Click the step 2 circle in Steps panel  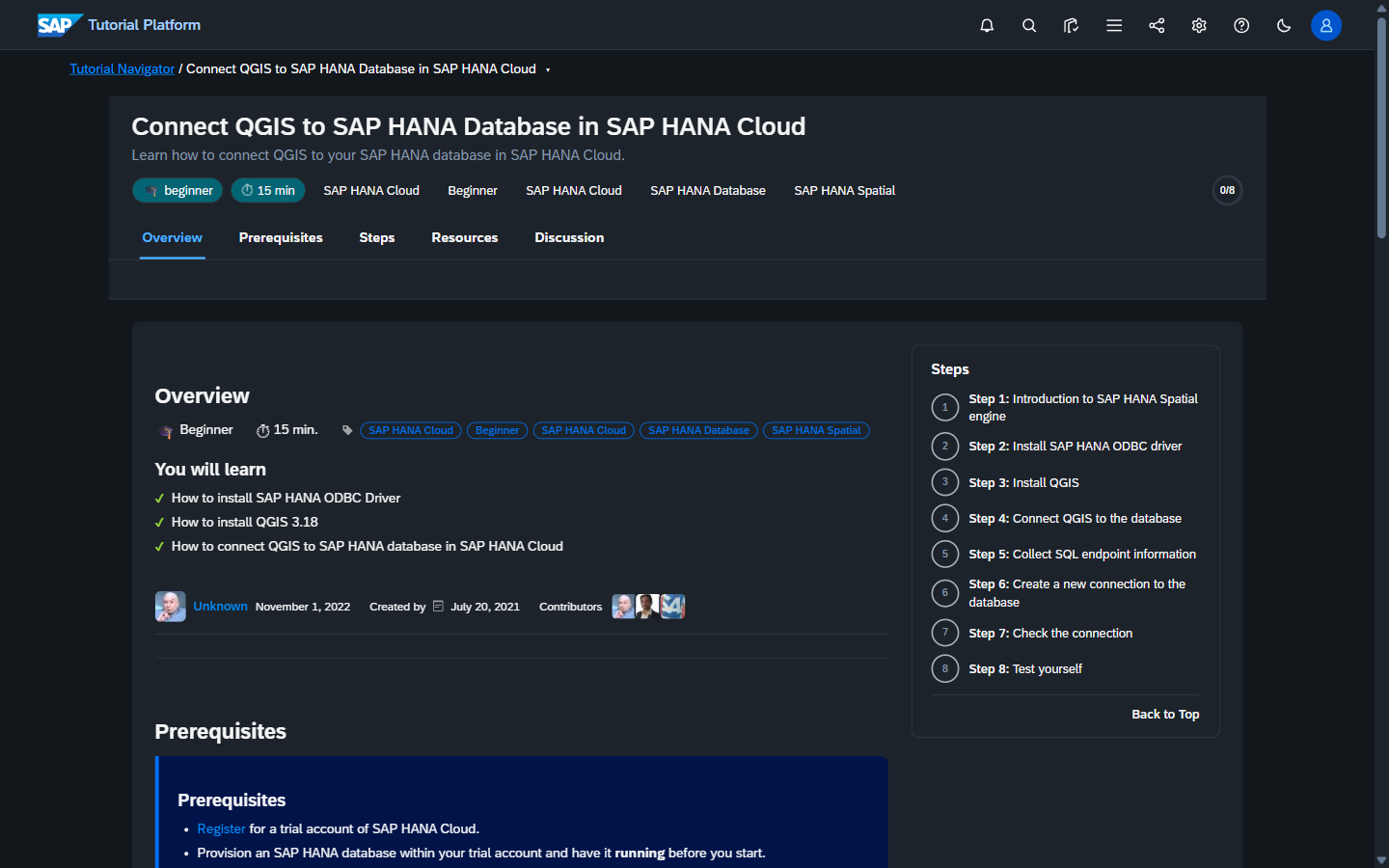click(x=945, y=447)
